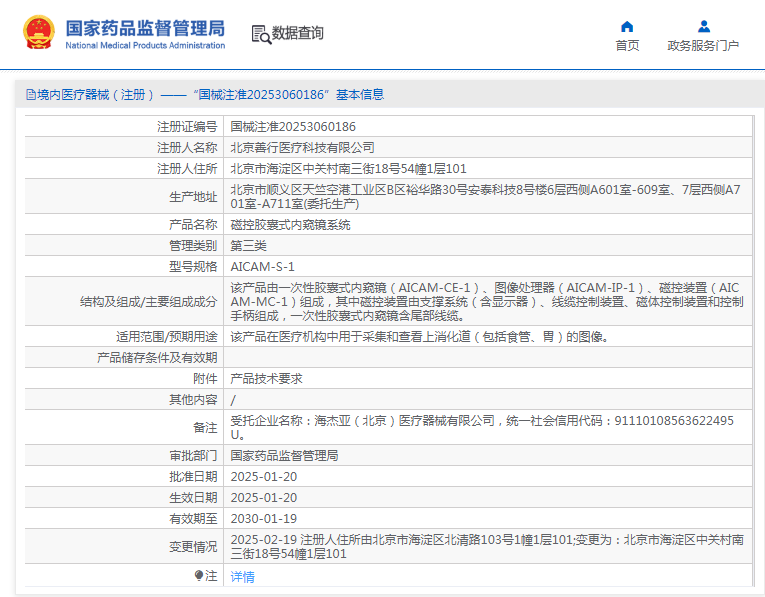The height and width of the screenshot is (597, 765).
Task: Click attachment value 产品技术要求
Action: click(x=266, y=378)
